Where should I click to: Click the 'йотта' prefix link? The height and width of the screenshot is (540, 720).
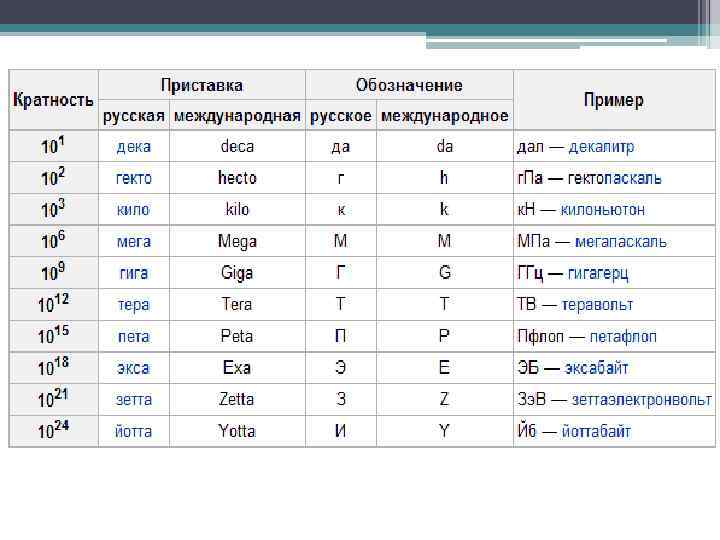[x=134, y=431]
